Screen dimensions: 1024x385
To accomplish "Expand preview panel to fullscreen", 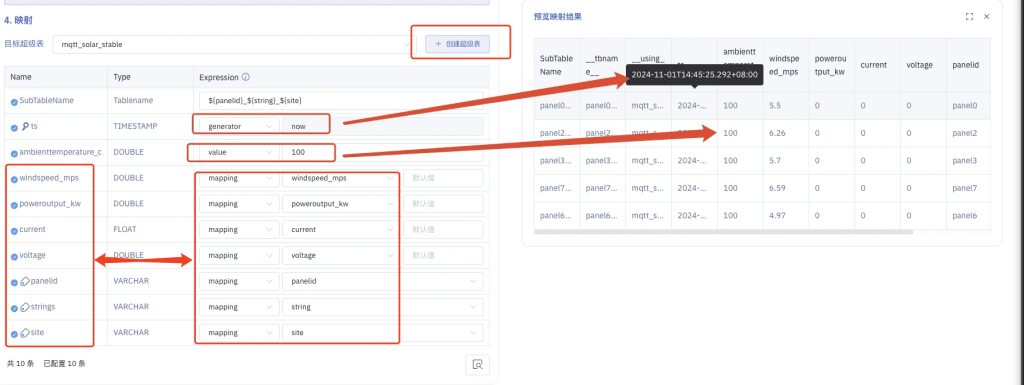I will pyautogui.click(x=970, y=17).
